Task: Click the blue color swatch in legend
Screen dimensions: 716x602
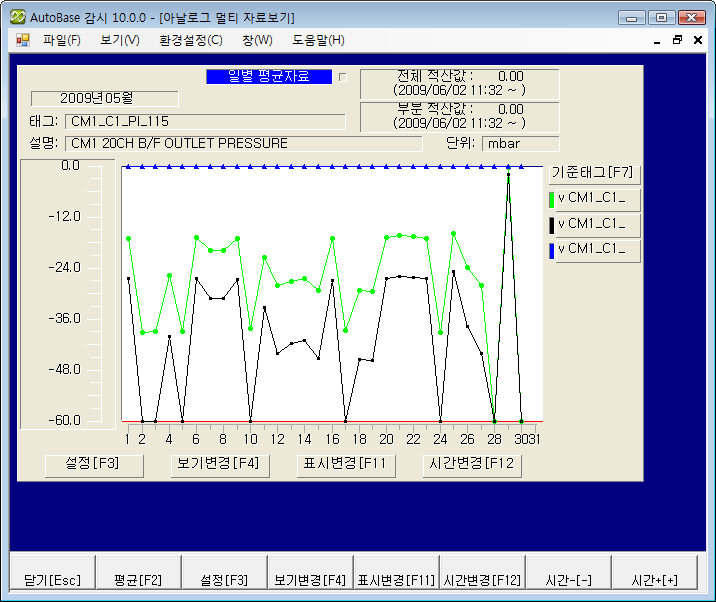Action: [x=552, y=251]
